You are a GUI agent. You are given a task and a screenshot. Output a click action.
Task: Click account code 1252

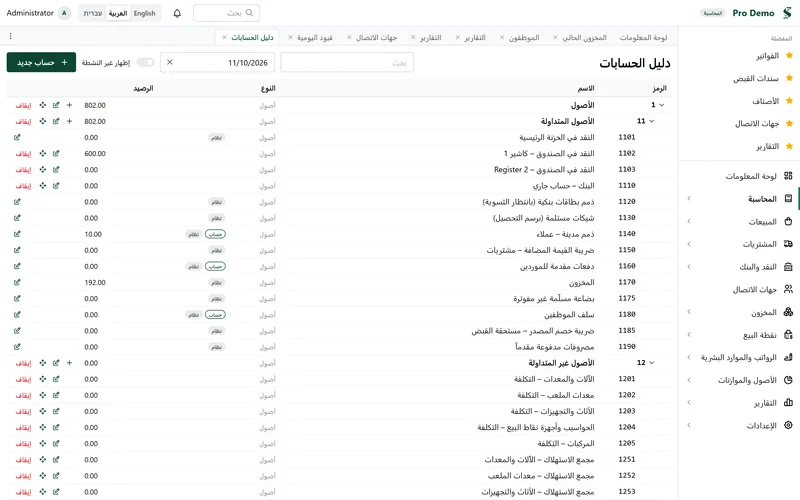click(x=627, y=476)
